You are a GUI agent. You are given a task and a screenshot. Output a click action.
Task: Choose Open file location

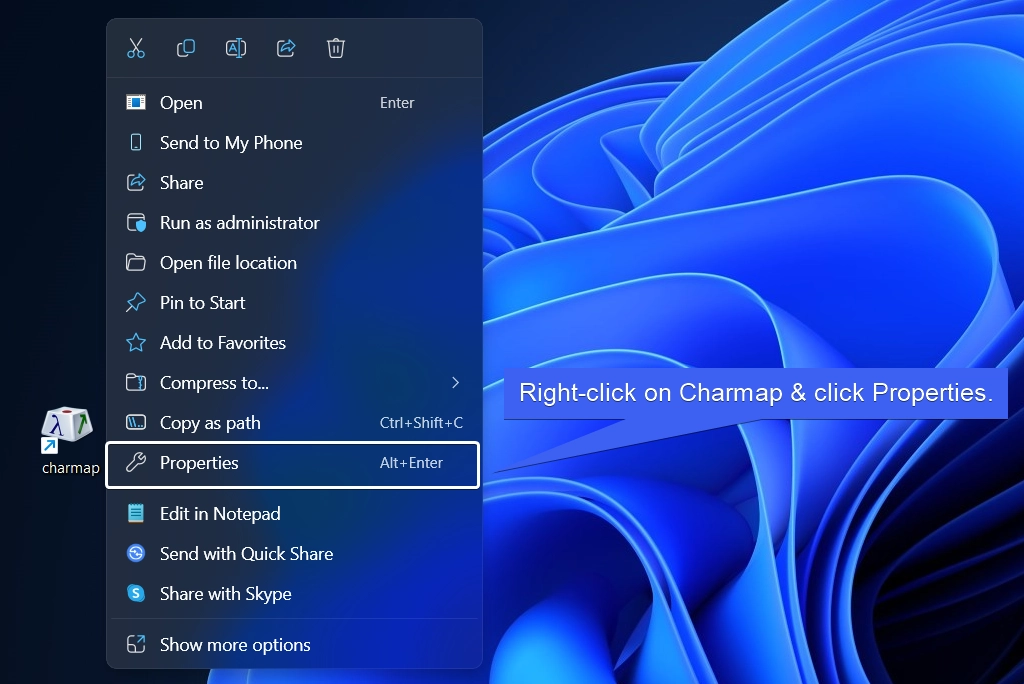click(x=293, y=263)
